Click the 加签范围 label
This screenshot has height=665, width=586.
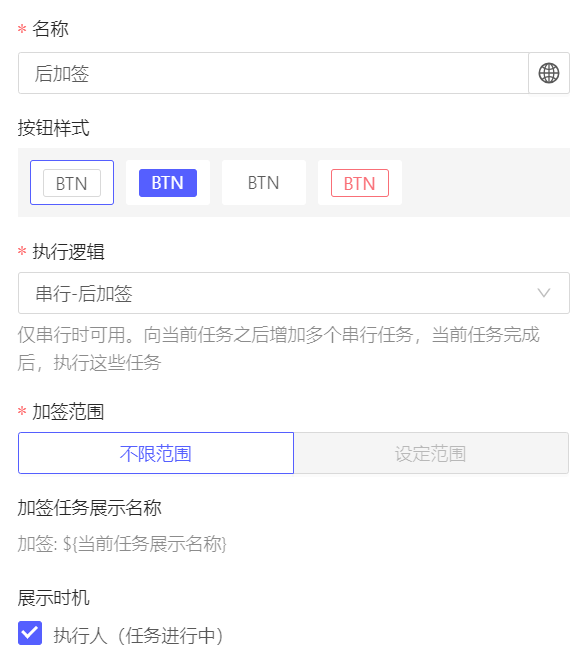point(68,411)
